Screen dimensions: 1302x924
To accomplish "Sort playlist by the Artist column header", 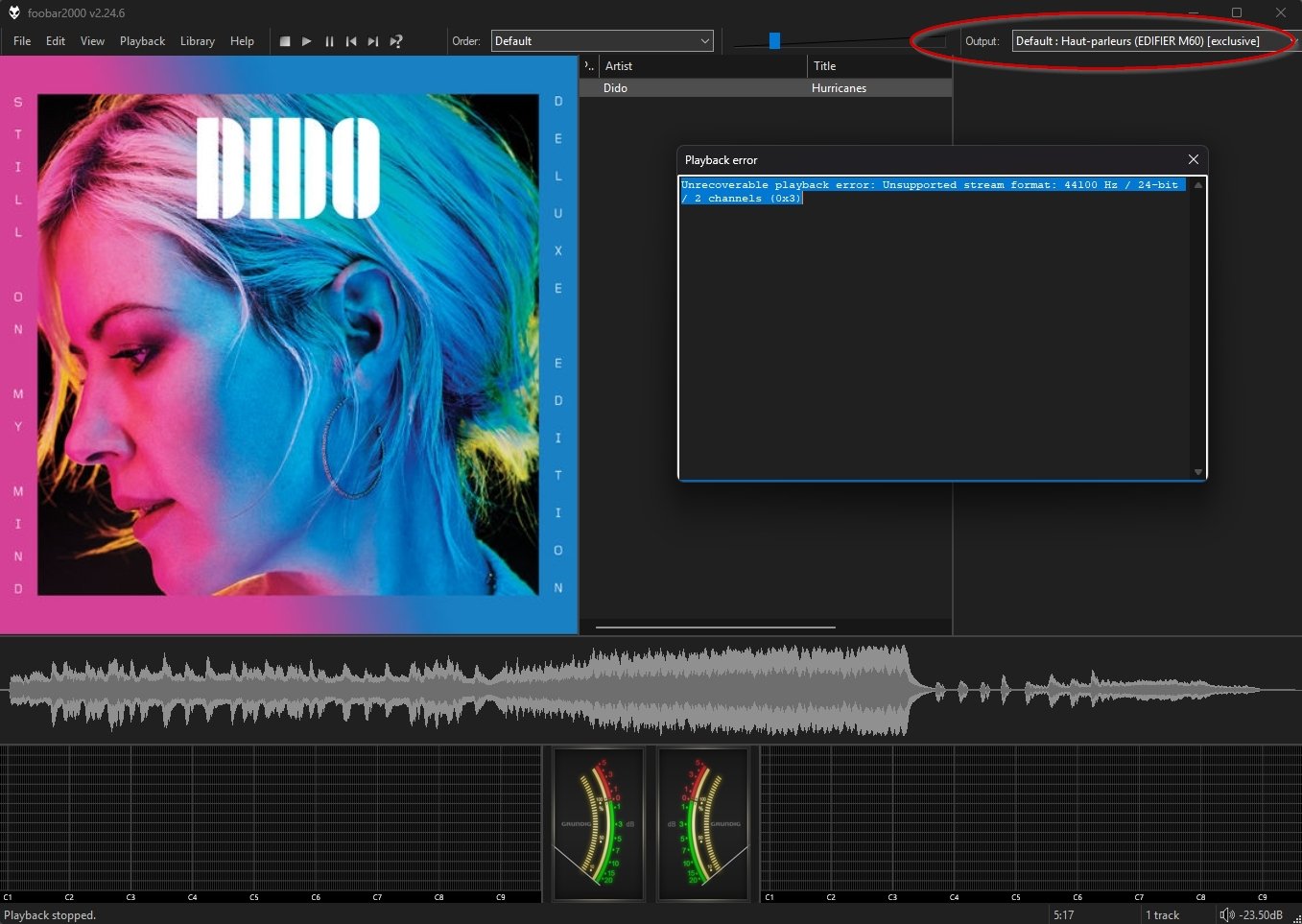I will click(703, 66).
